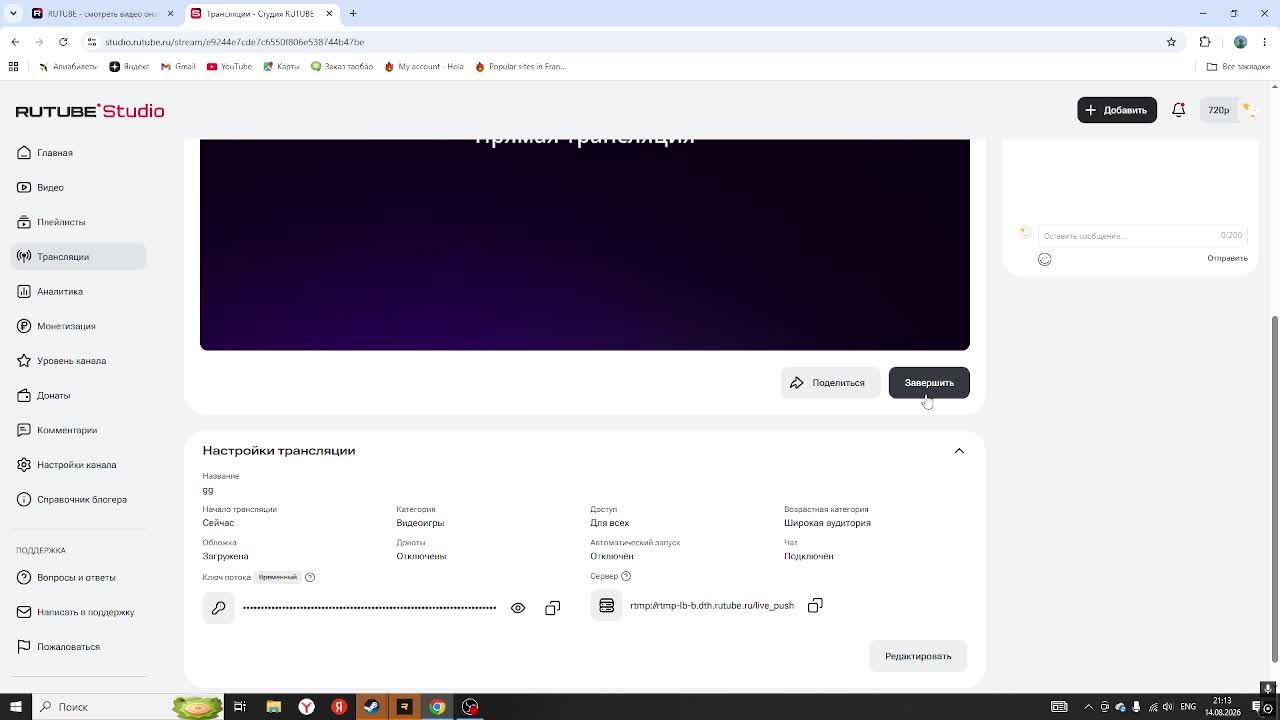Select Трансляции sidebar item
The image size is (1280, 720).
pos(79,257)
